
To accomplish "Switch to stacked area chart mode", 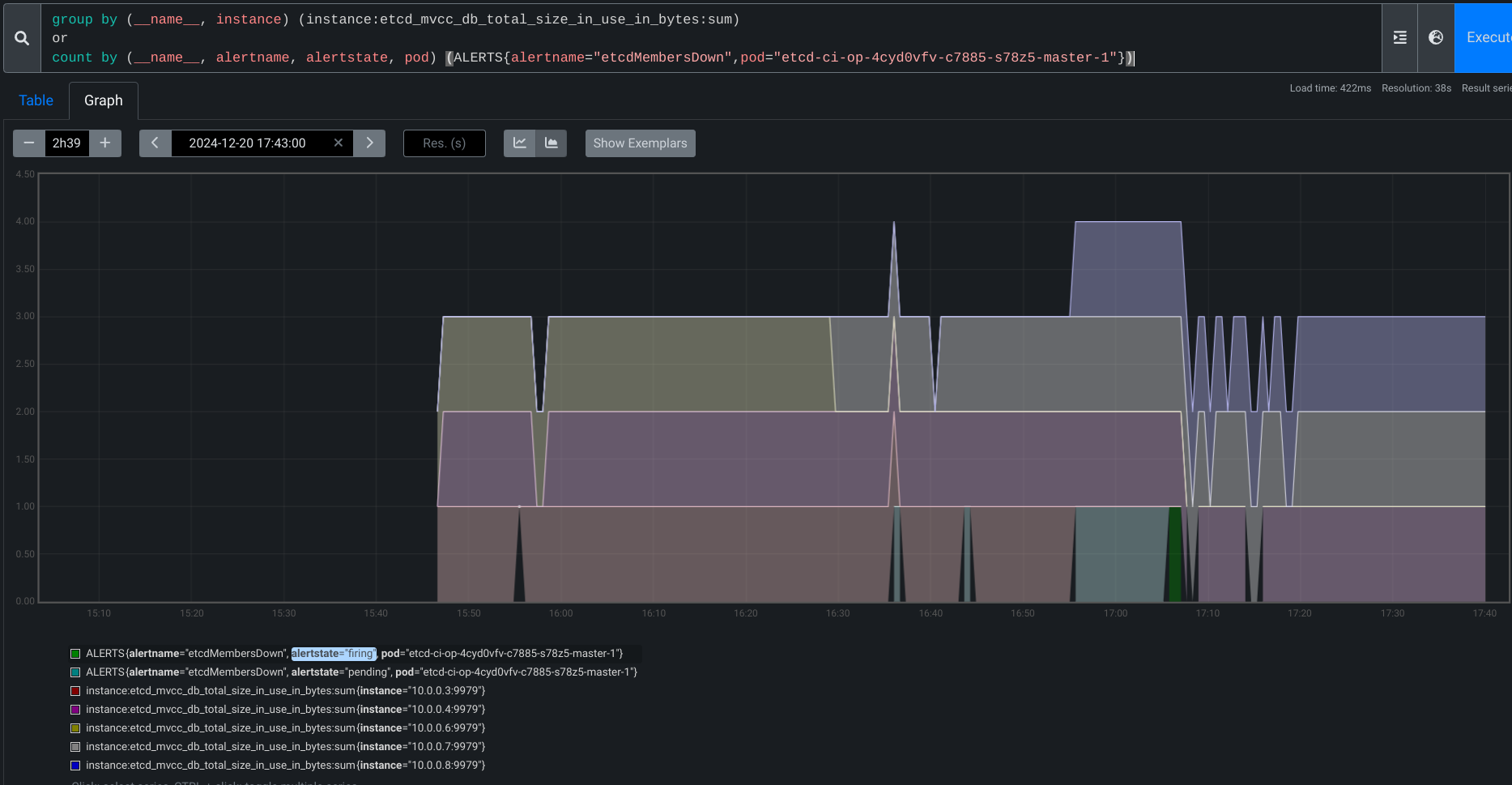I will click(x=552, y=143).
